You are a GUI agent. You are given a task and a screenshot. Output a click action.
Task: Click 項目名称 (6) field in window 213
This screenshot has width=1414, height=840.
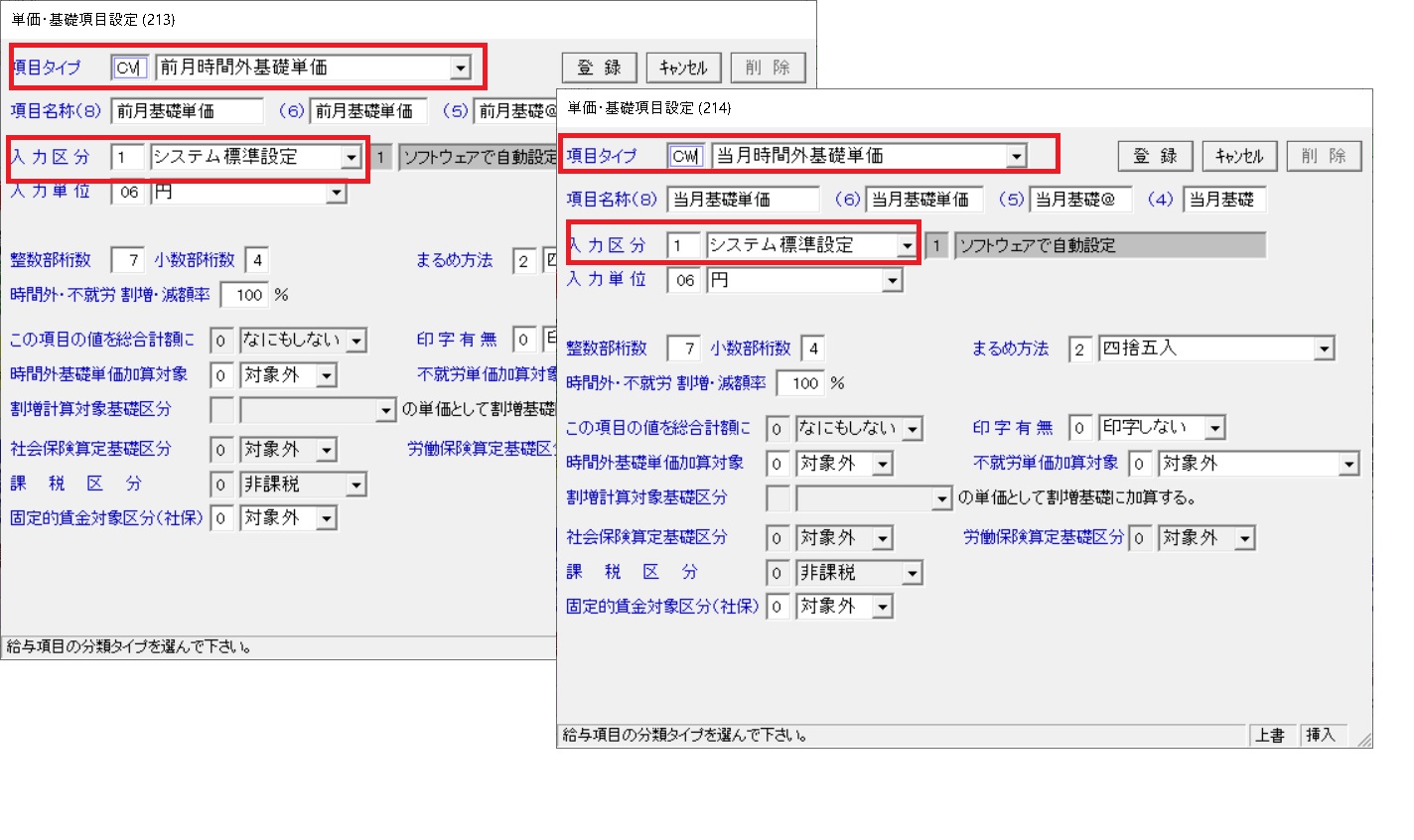[x=367, y=111]
